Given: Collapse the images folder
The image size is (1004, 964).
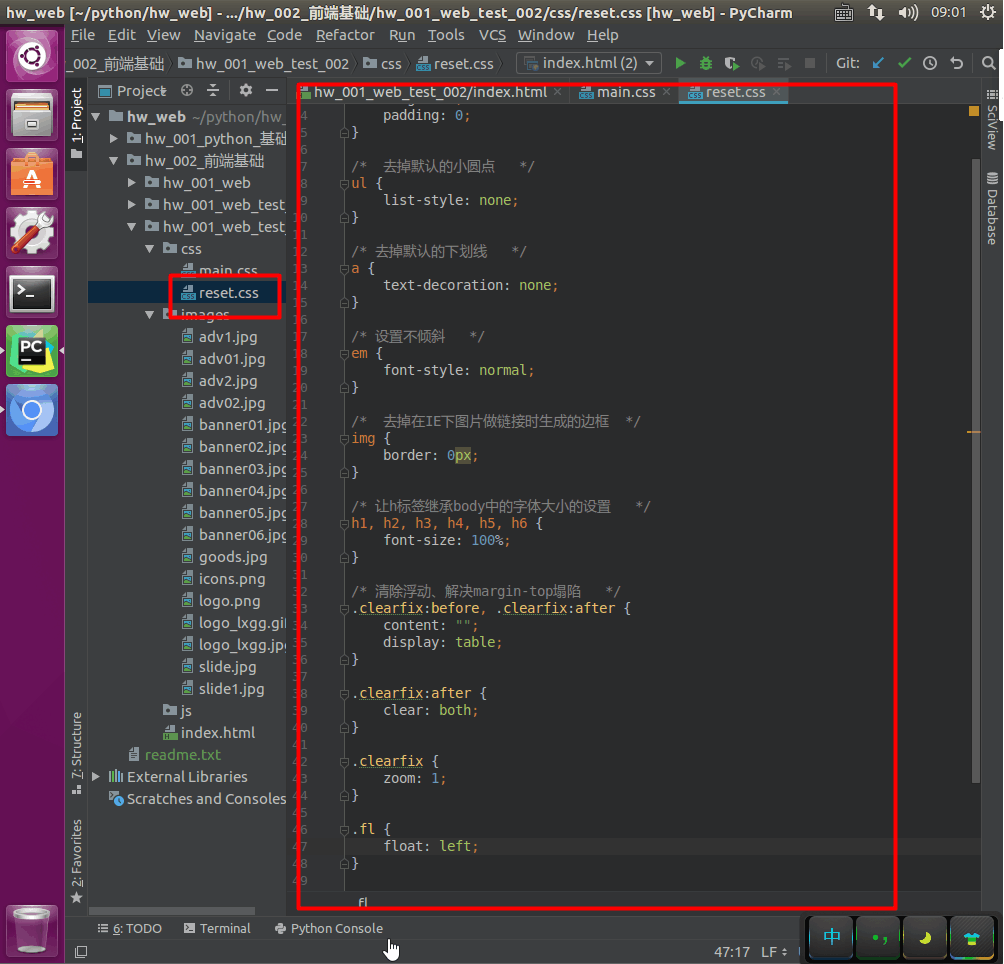Looking at the screenshot, I should tap(150, 315).
